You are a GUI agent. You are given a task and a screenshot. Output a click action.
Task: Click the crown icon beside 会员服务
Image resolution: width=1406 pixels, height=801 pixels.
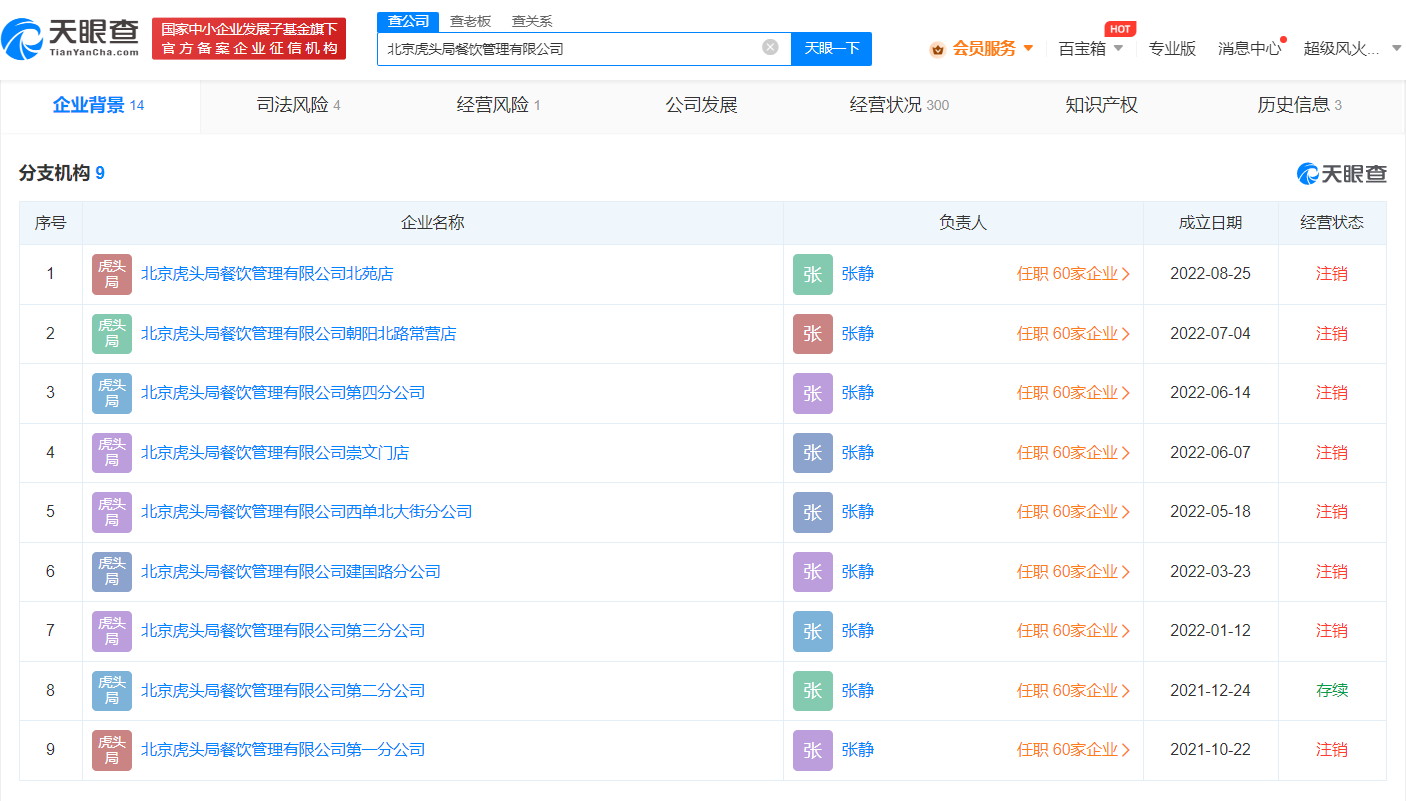(x=936, y=47)
